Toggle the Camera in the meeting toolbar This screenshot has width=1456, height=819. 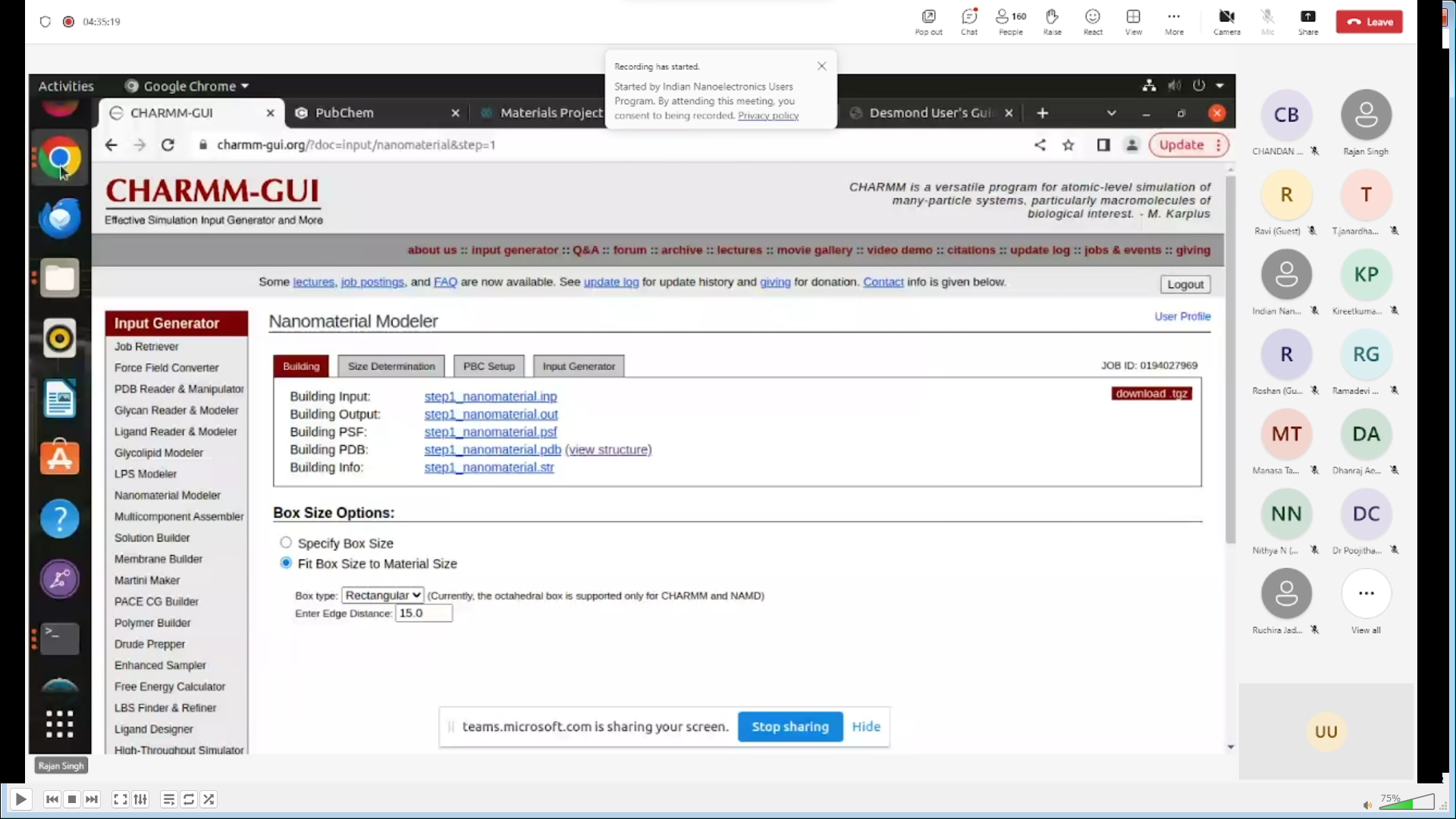coord(1226,22)
